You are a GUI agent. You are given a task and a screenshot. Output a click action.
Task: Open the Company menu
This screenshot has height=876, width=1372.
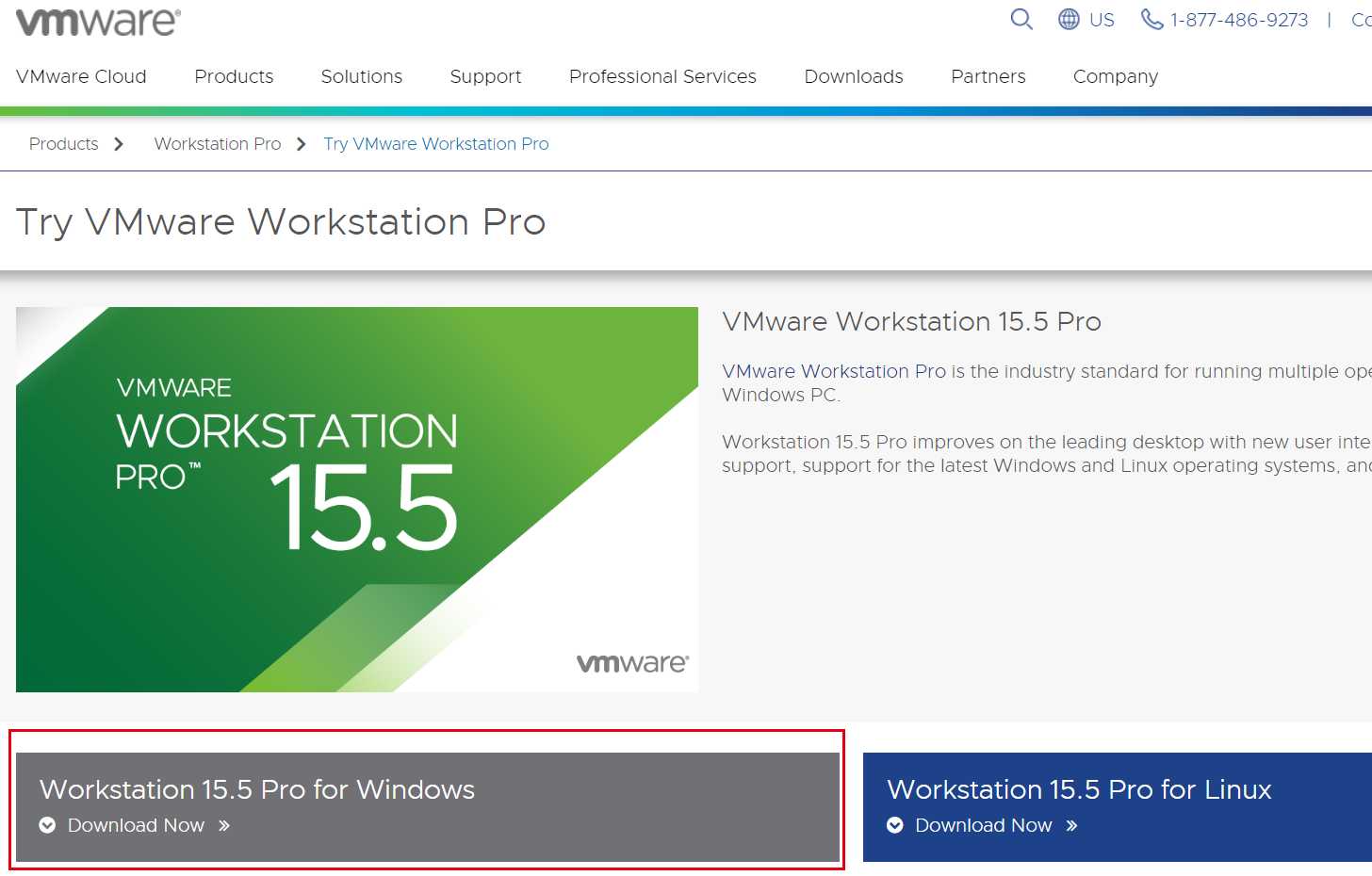(x=1116, y=76)
